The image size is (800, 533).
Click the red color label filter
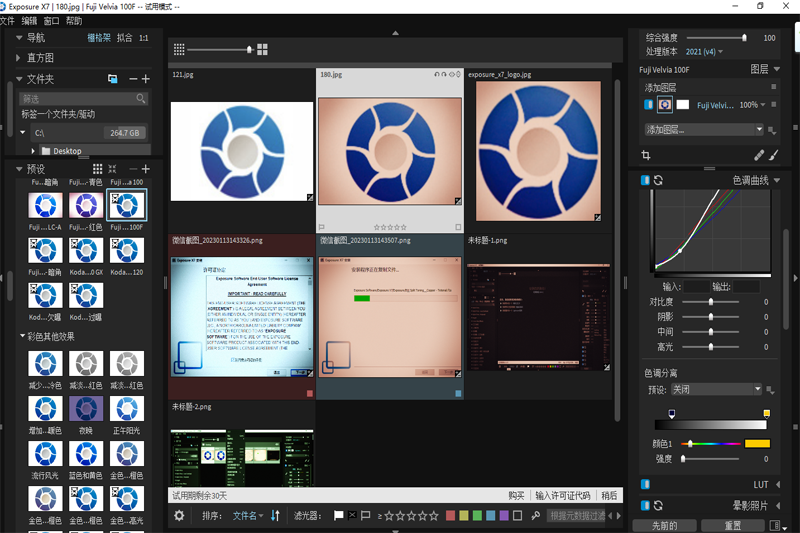pos(451,516)
